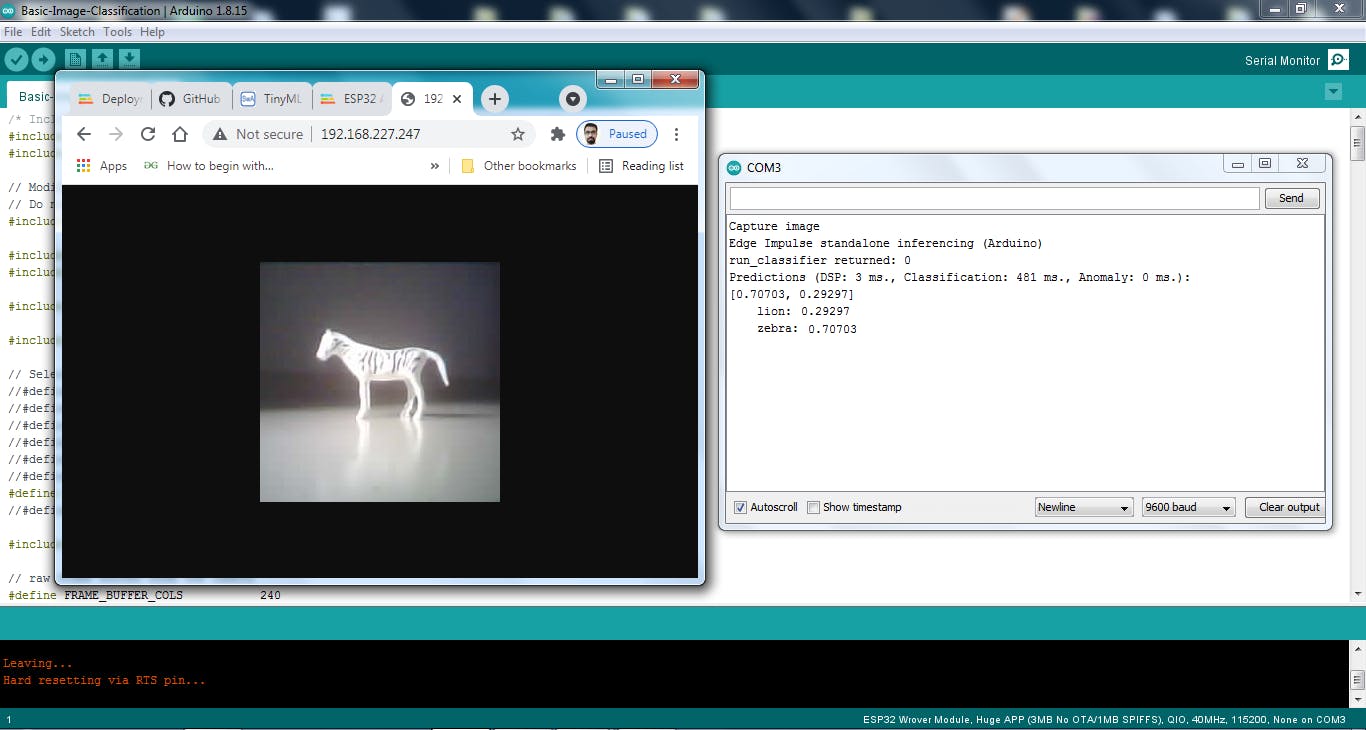Image resolution: width=1366 pixels, height=730 pixels.
Task: Click the Not secure warning icon
Action: [x=221, y=134]
